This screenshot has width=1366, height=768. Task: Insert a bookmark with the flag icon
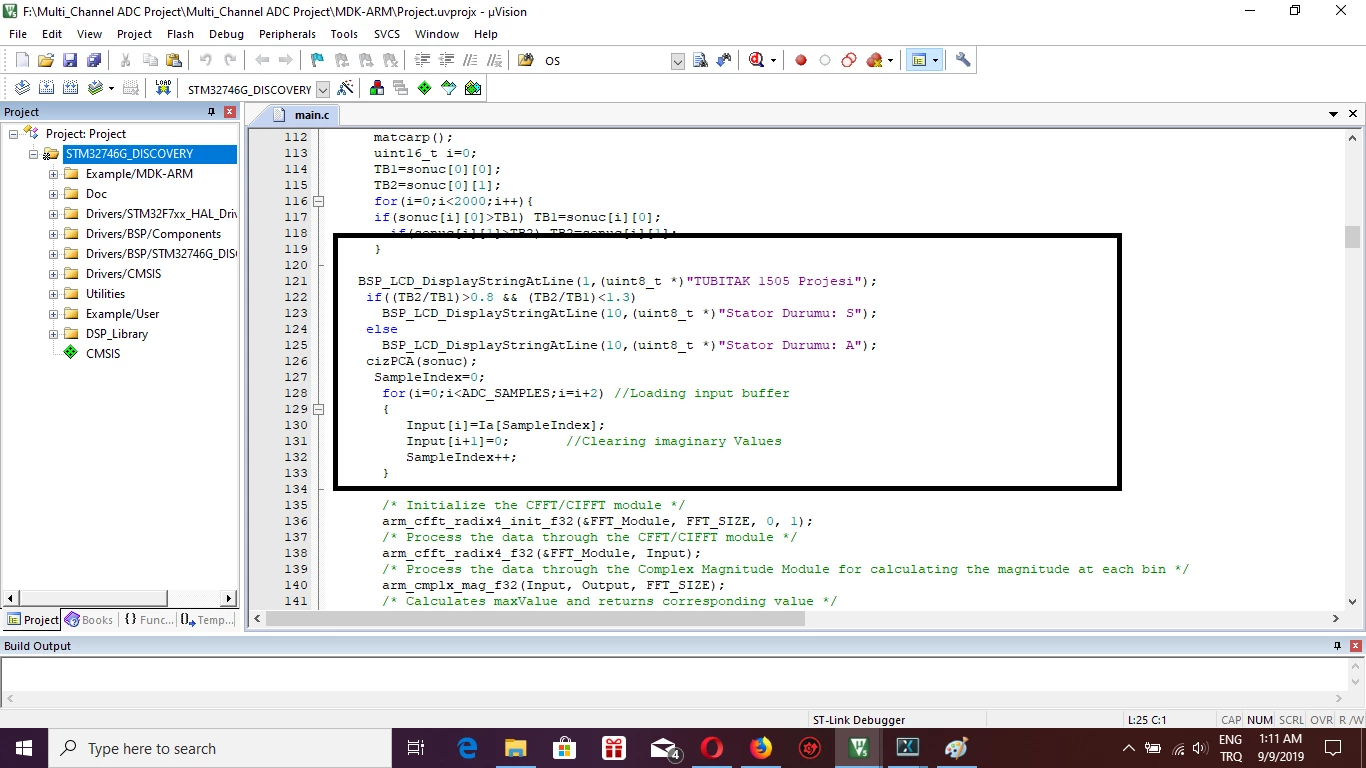coord(317,60)
